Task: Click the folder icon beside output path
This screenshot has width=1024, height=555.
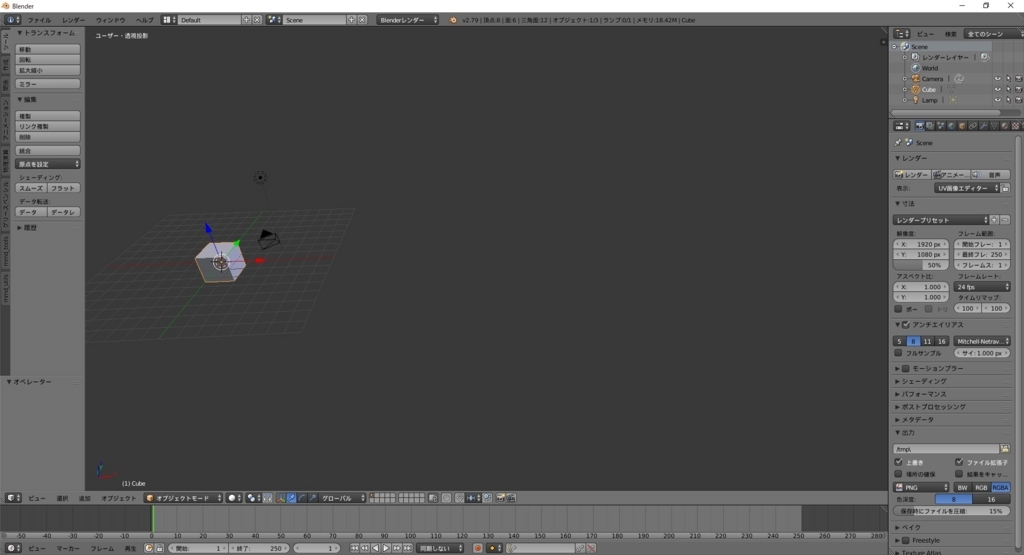Action: coord(1005,449)
